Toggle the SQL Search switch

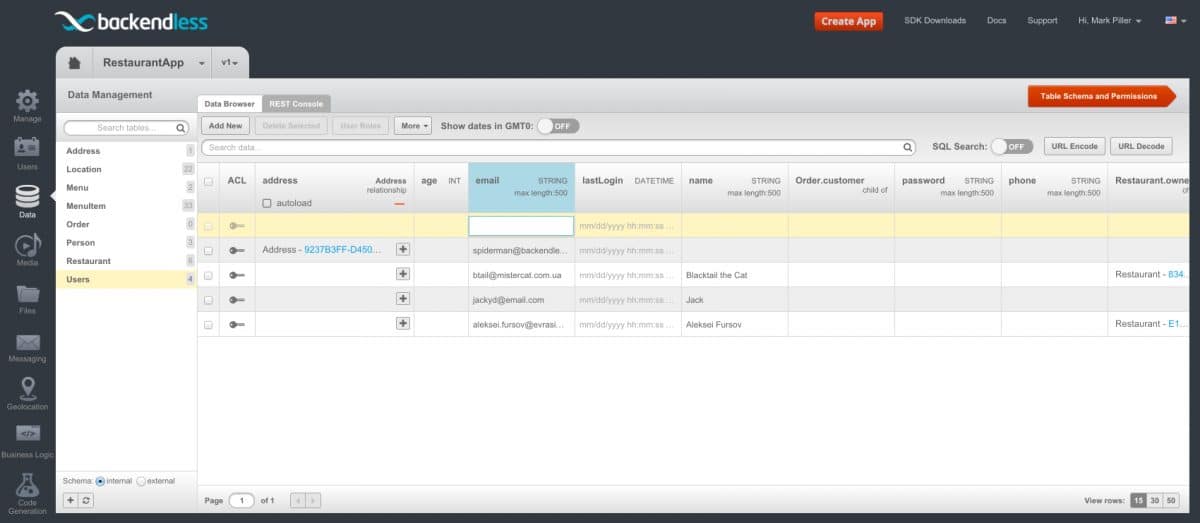coord(1012,146)
